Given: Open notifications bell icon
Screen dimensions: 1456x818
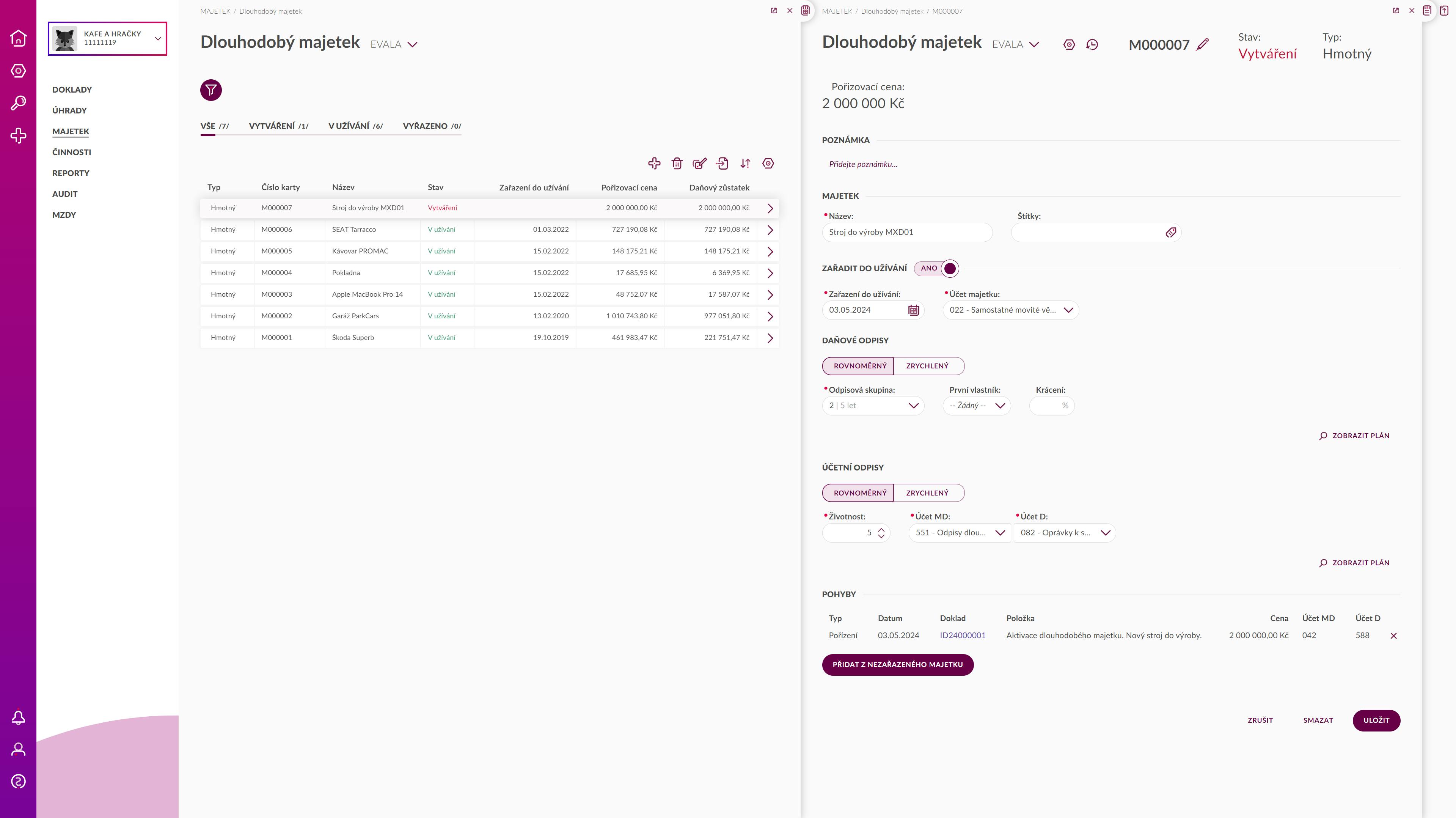Looking at the screenshot, I should (18, 717).
